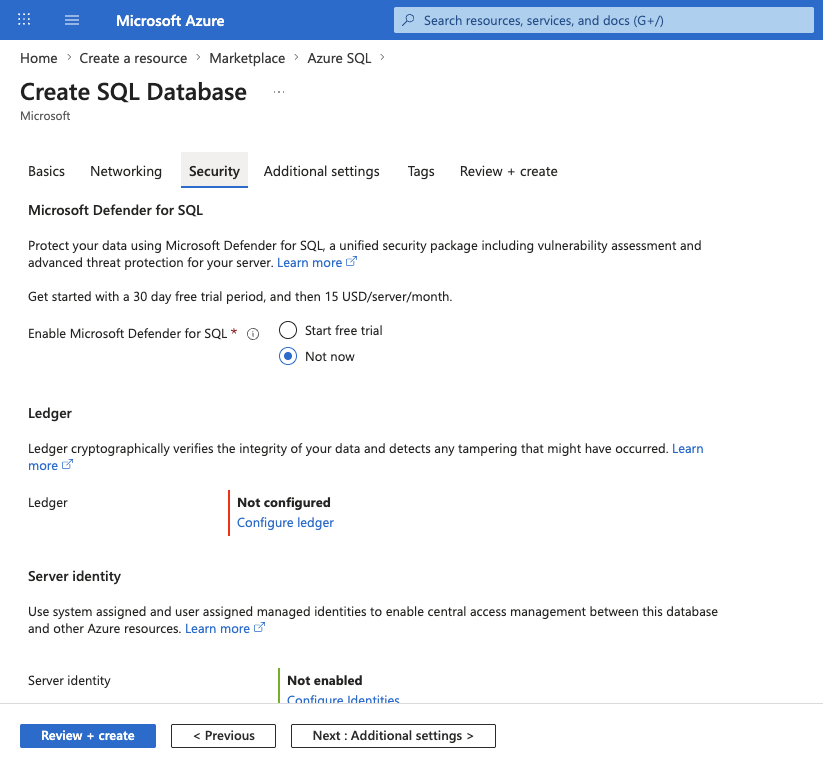The width and height of the screenshot is (823, 768).
Task: Open the portal hamburger menu
Action: point(72,20)
